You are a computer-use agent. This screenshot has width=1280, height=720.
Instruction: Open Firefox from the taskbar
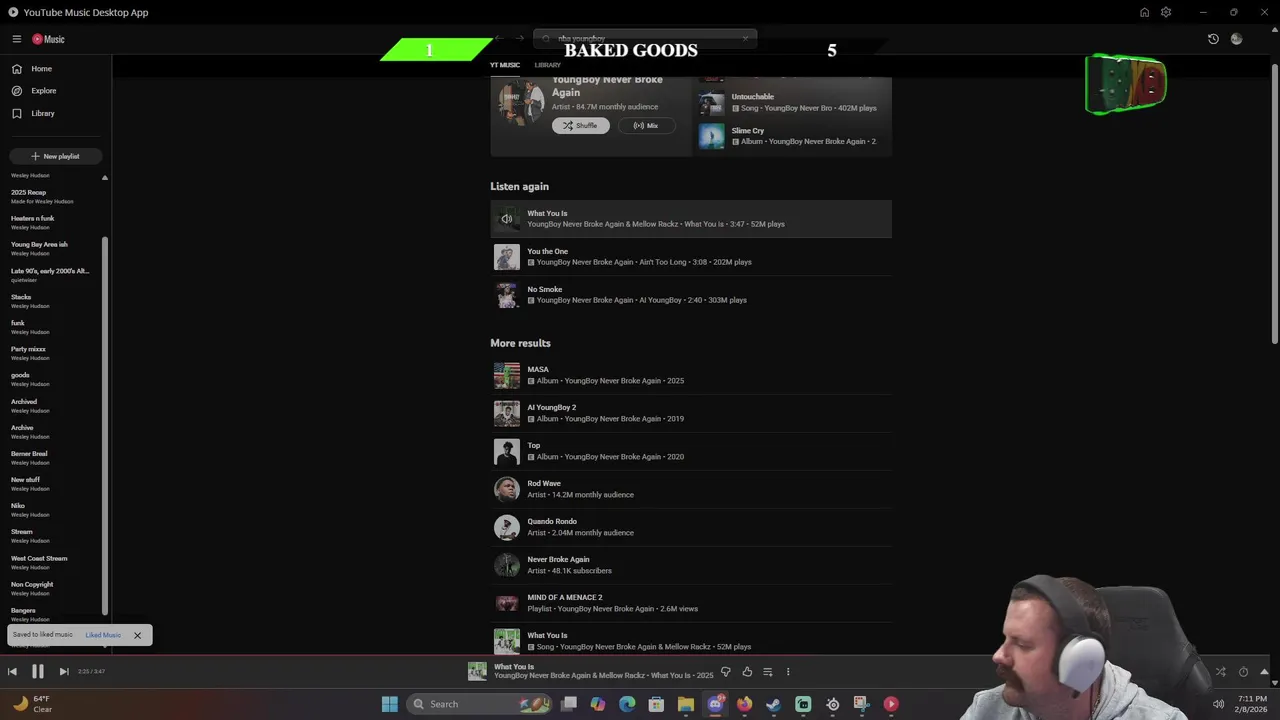point(744,704)
